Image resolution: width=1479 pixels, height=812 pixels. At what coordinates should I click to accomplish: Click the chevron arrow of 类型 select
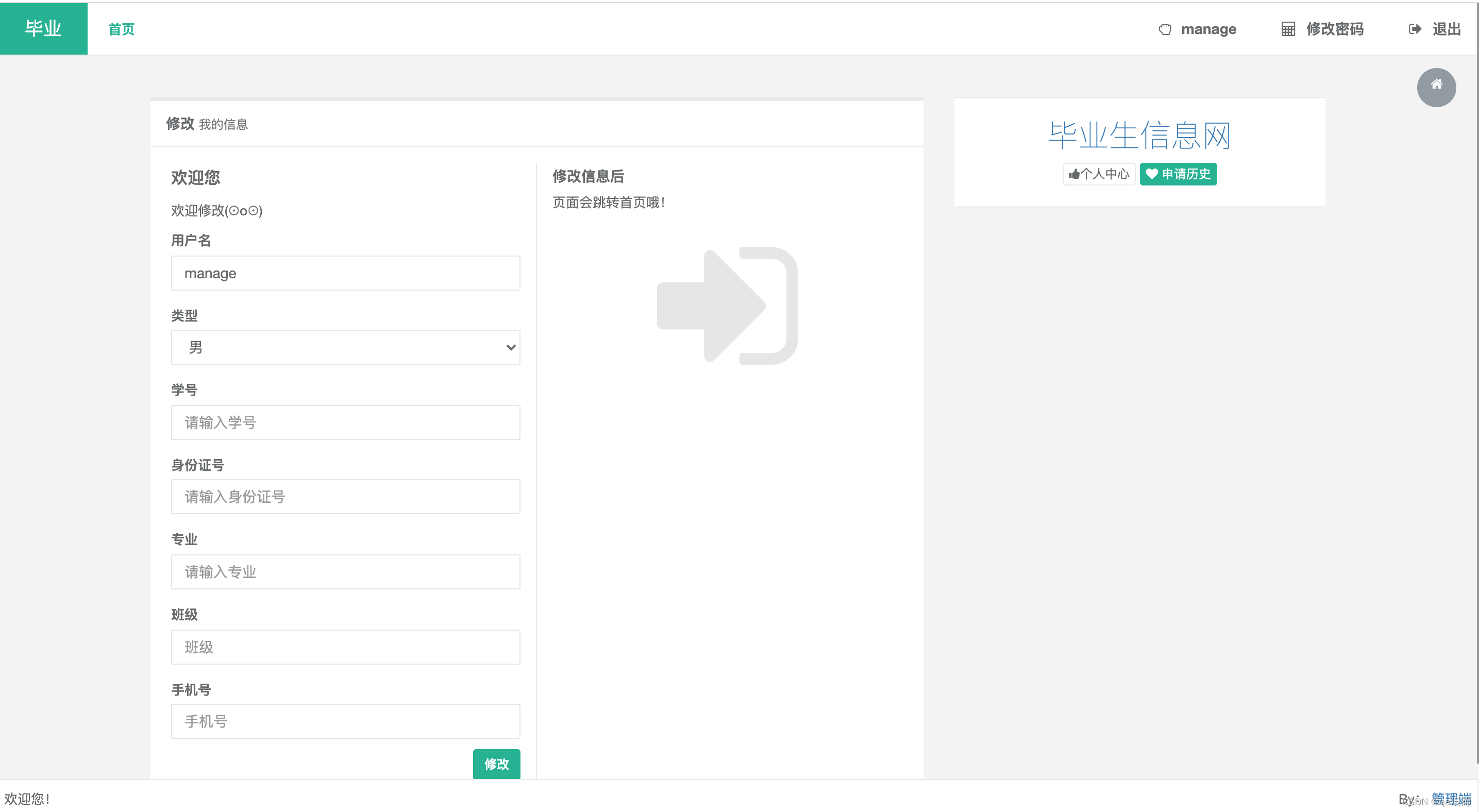[x=510, y=347]
